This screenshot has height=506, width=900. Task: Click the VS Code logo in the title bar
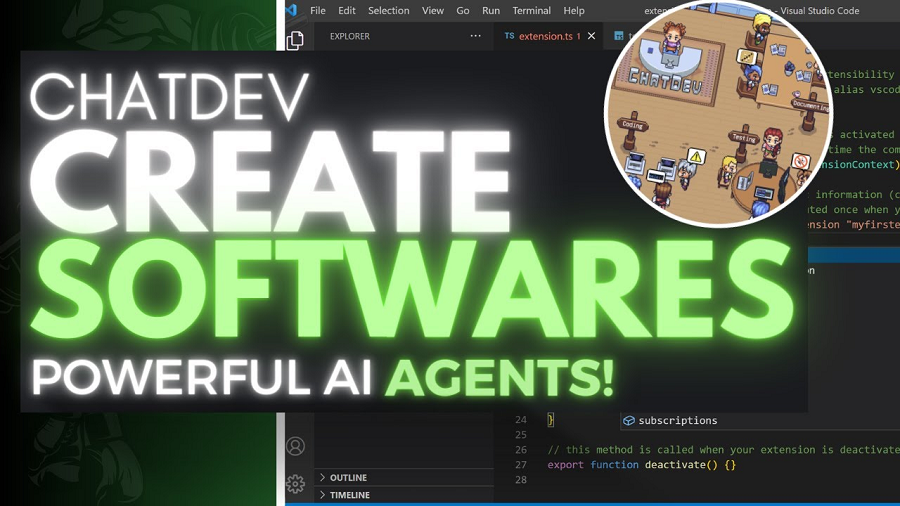pyautogui.click(x=291, y=10)
